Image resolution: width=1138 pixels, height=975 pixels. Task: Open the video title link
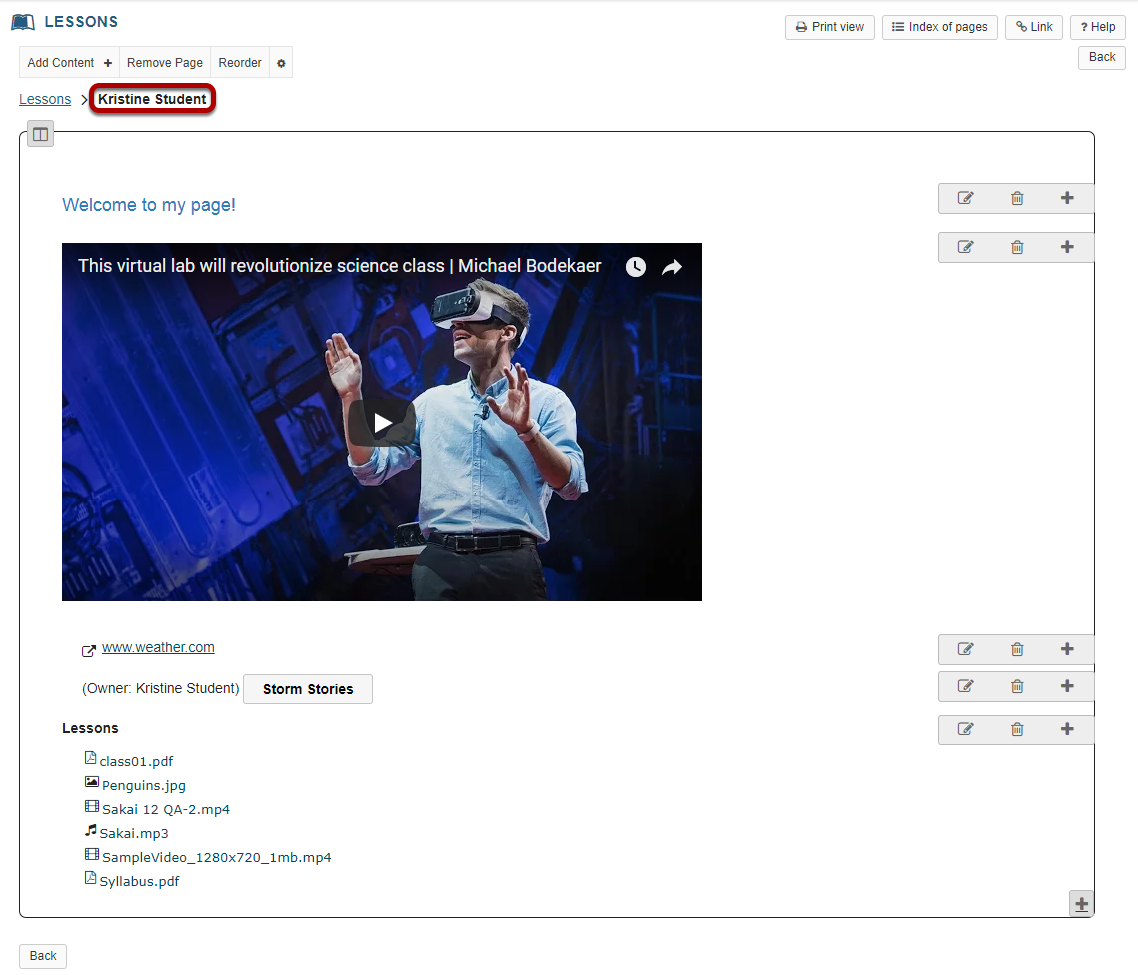(340, 266)
